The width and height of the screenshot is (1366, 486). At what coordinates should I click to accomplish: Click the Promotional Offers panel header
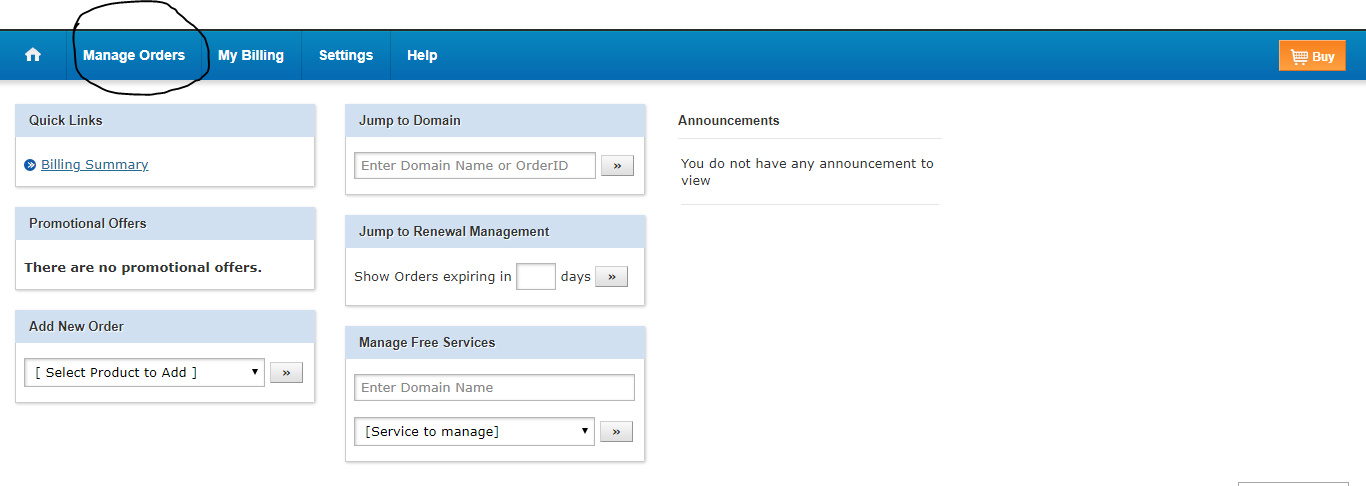pyautogui.click(x=165, y=223)
